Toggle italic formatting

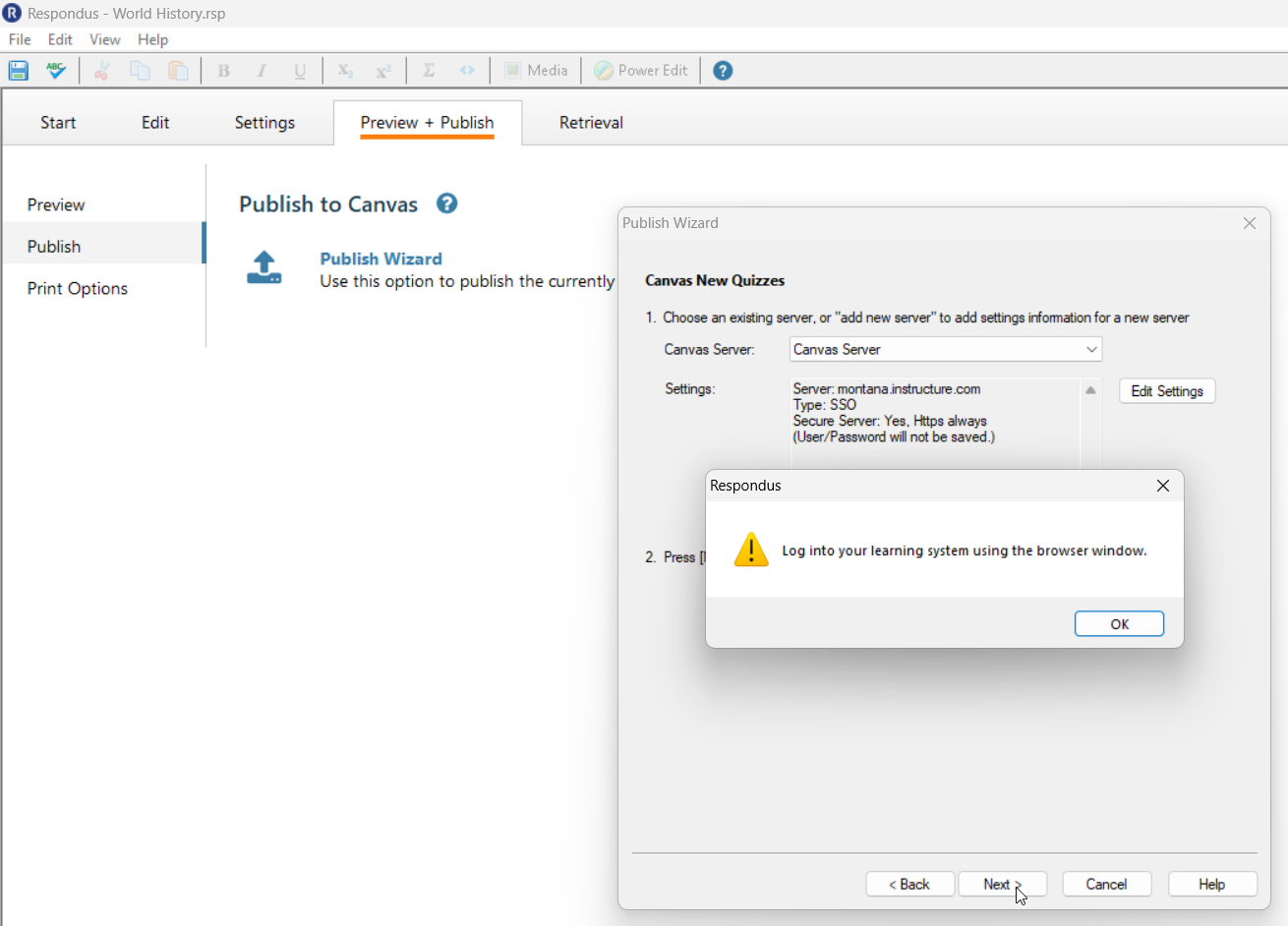point(262,70)
